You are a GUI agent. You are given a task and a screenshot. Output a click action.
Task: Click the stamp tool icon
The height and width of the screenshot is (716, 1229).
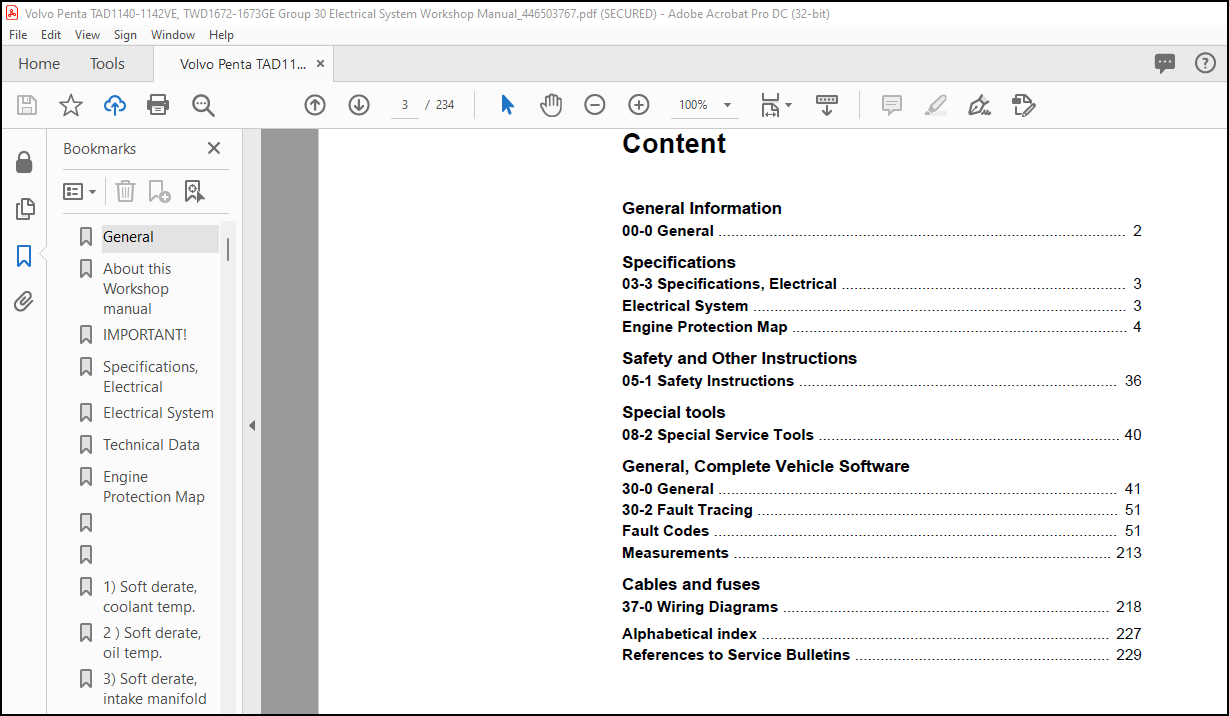click(x=1024, y=105)
